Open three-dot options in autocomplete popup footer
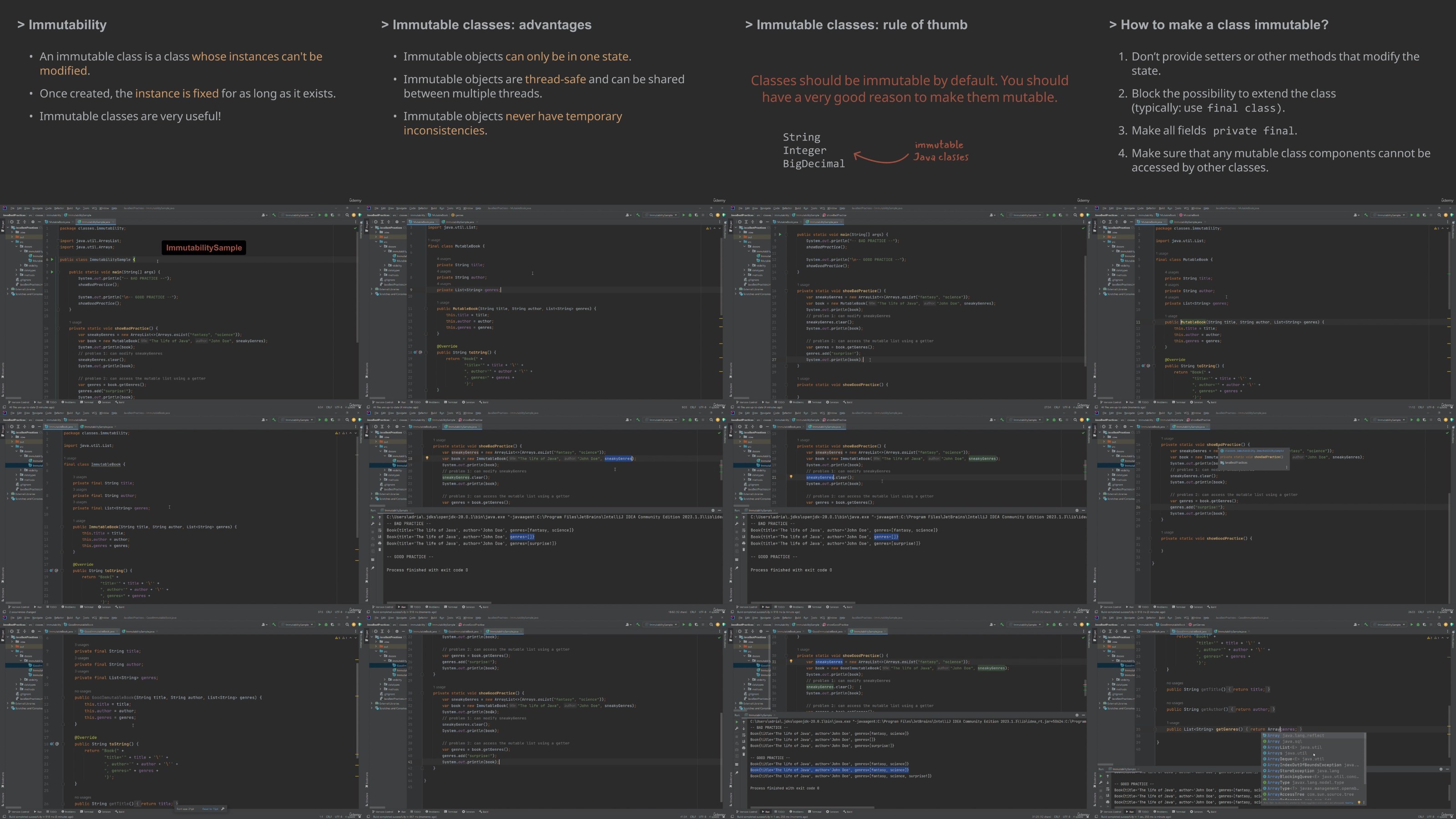The width and height of the screenshot is (1456, 819). click(x=1364, y=803)
